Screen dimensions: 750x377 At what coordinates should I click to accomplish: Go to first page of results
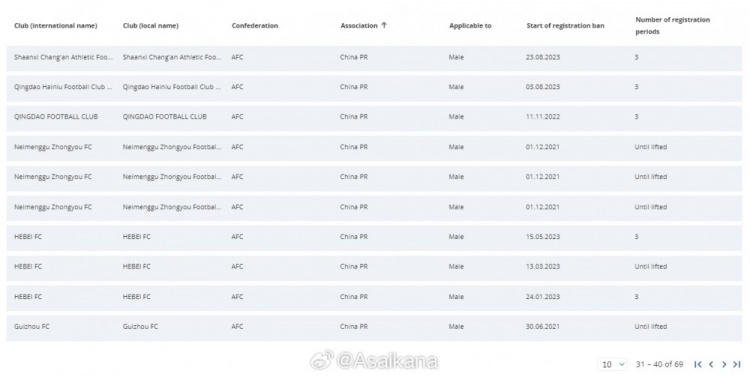[698, 365]
